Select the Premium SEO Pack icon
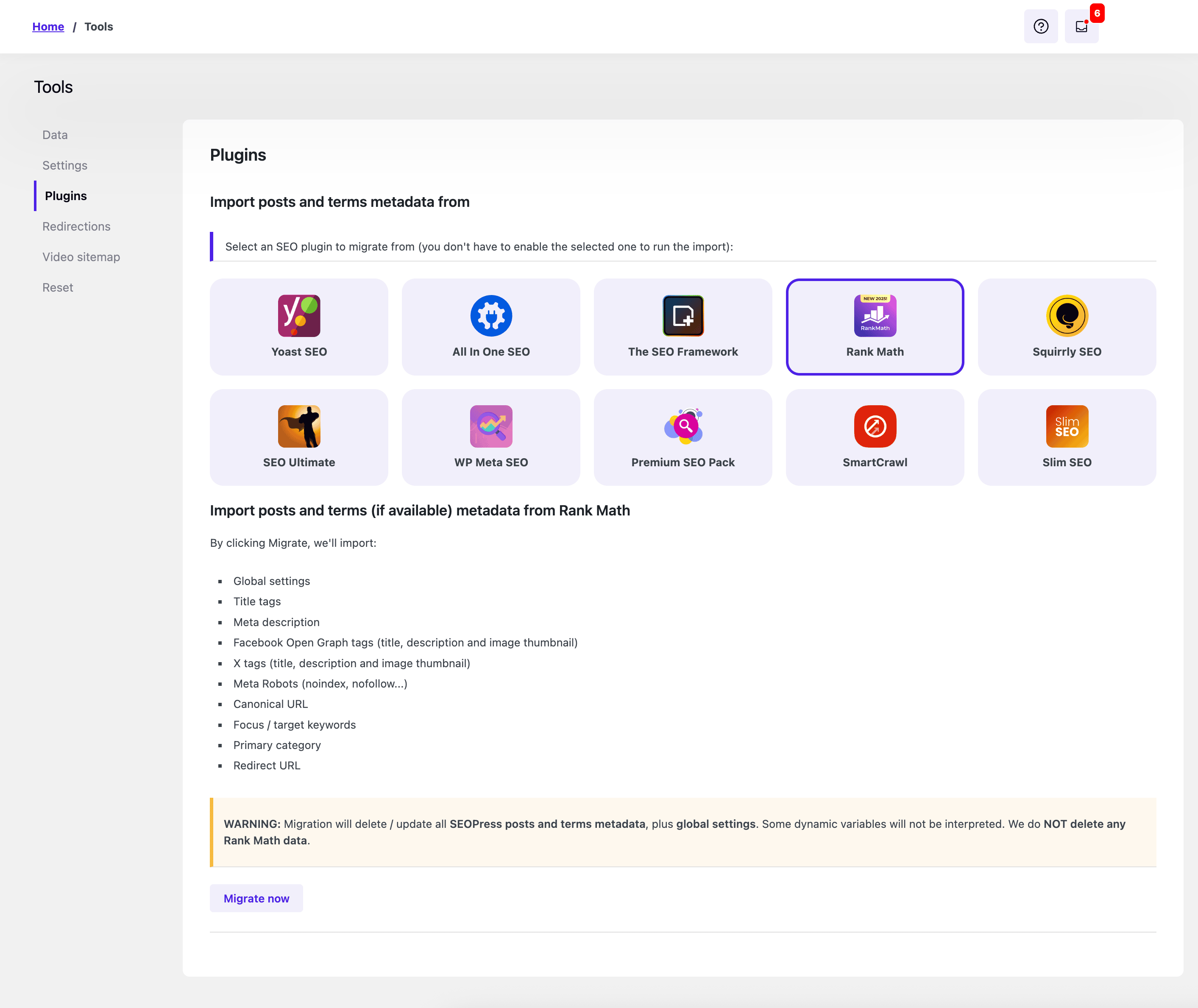The width and height of the screenshot is (1198, 1008). (x=683, y=426)
